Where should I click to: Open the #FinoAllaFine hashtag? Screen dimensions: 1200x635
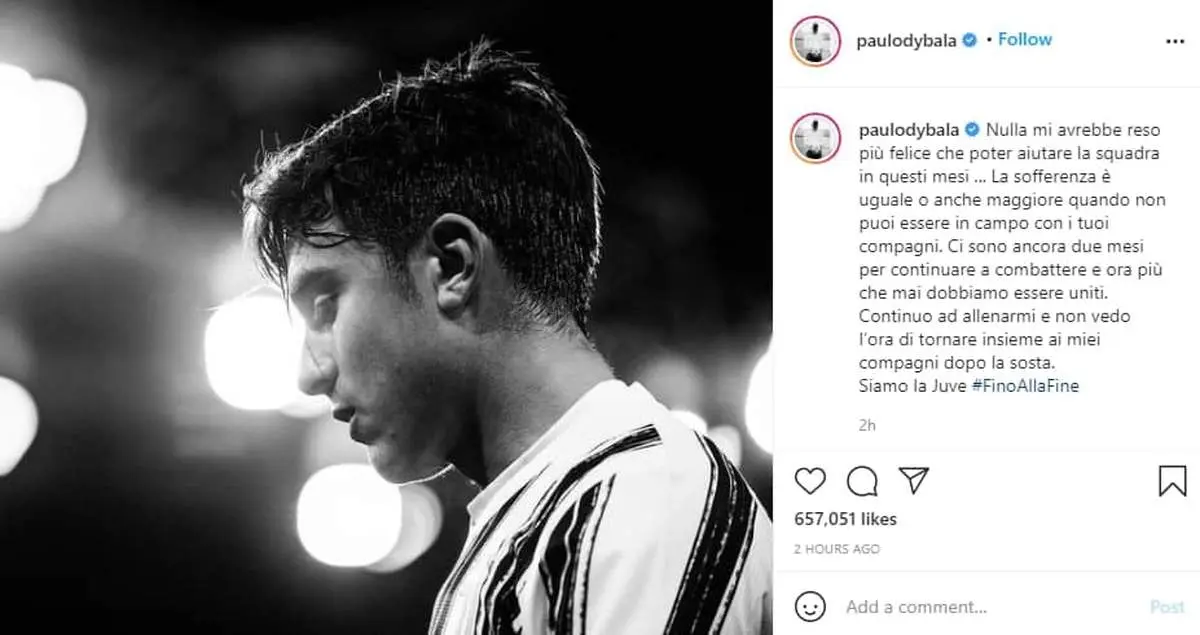pos(1025,386)
